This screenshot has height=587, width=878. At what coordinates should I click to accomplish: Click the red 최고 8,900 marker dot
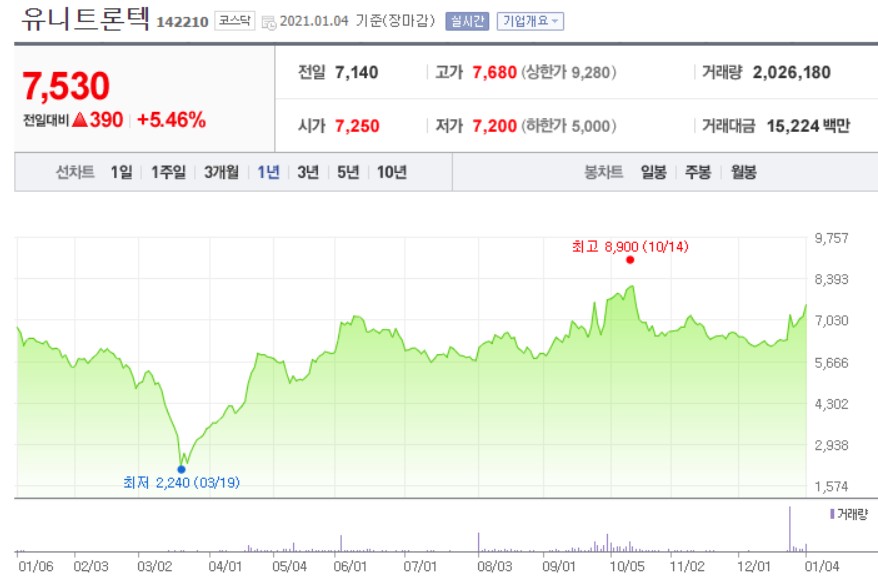tap(630, 260)
